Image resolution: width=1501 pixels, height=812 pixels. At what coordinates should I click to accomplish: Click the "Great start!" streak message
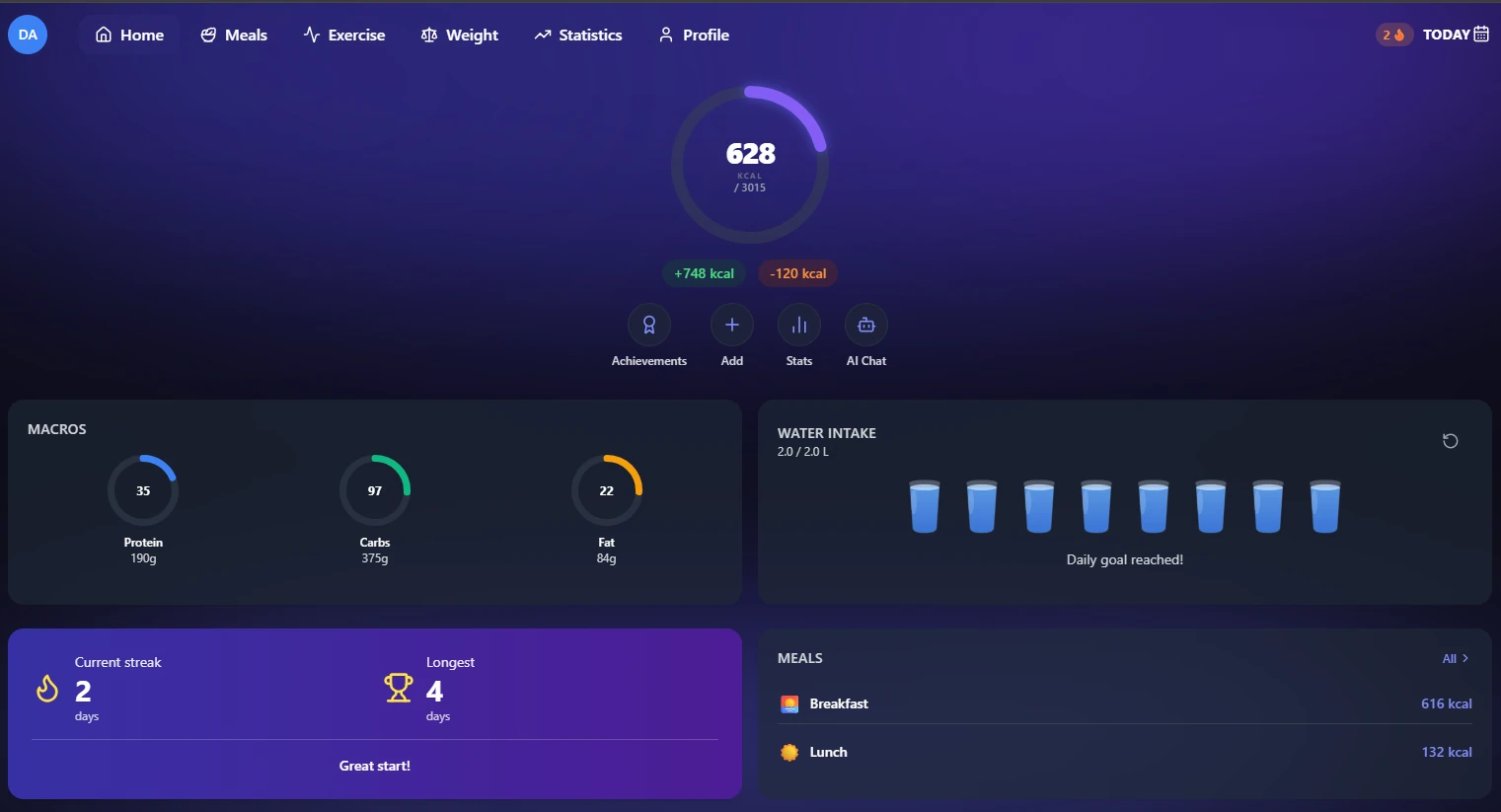click(375, 766)
